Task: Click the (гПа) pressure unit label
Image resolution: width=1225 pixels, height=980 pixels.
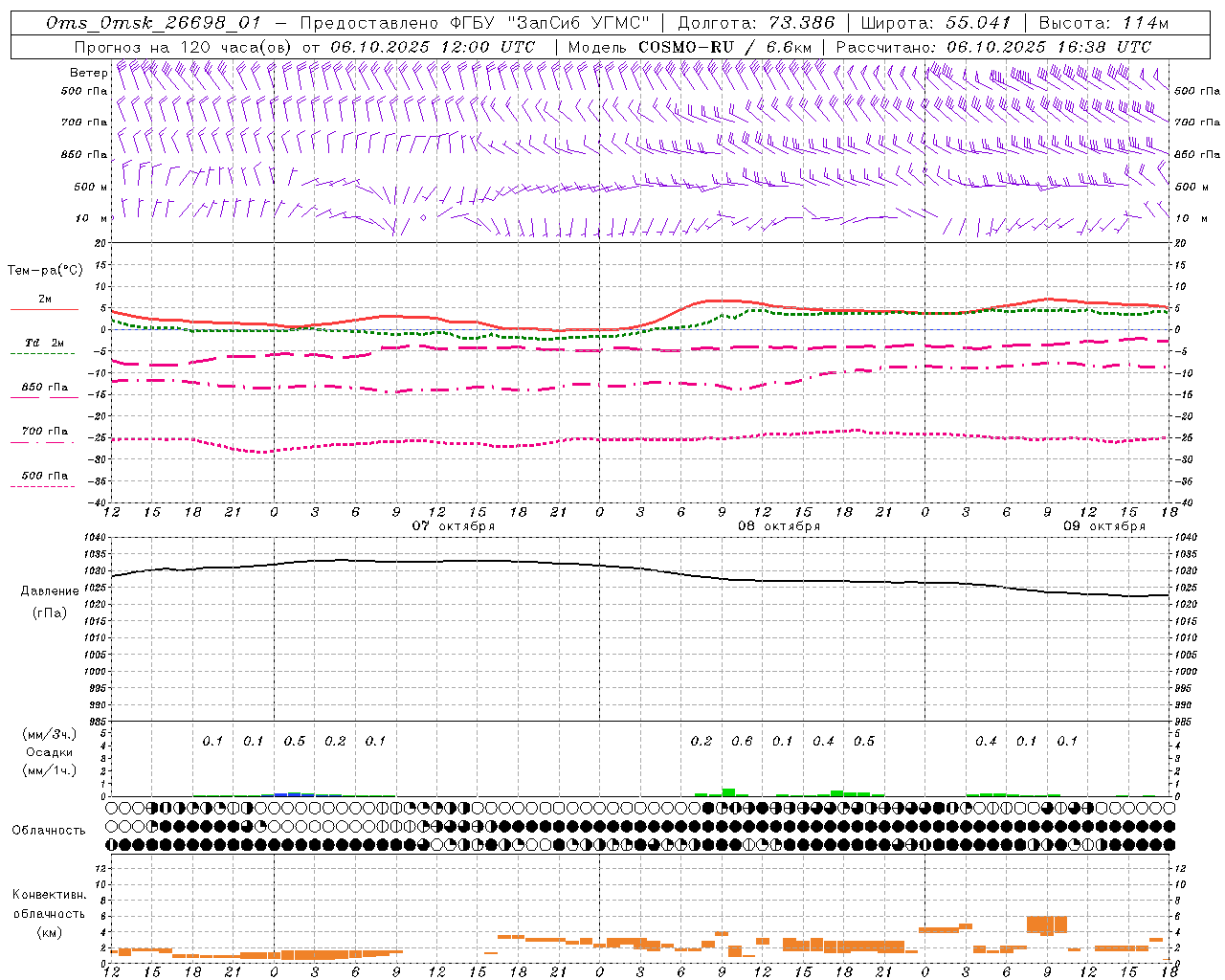Action: point(50,612)
